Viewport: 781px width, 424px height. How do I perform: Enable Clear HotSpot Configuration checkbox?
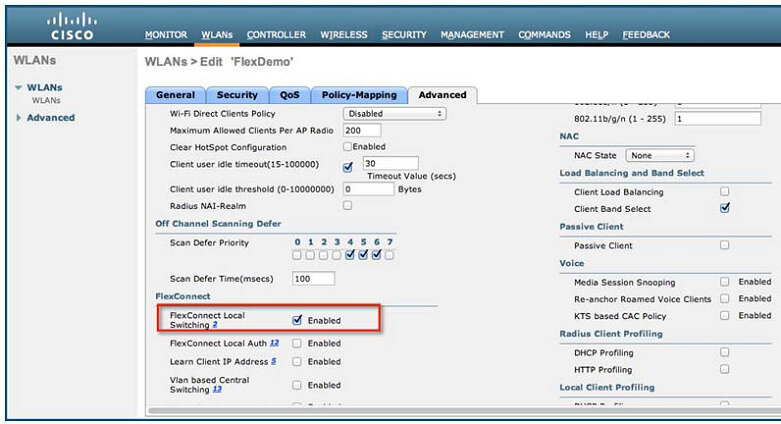pyautogui.click(x=347, y=146)
